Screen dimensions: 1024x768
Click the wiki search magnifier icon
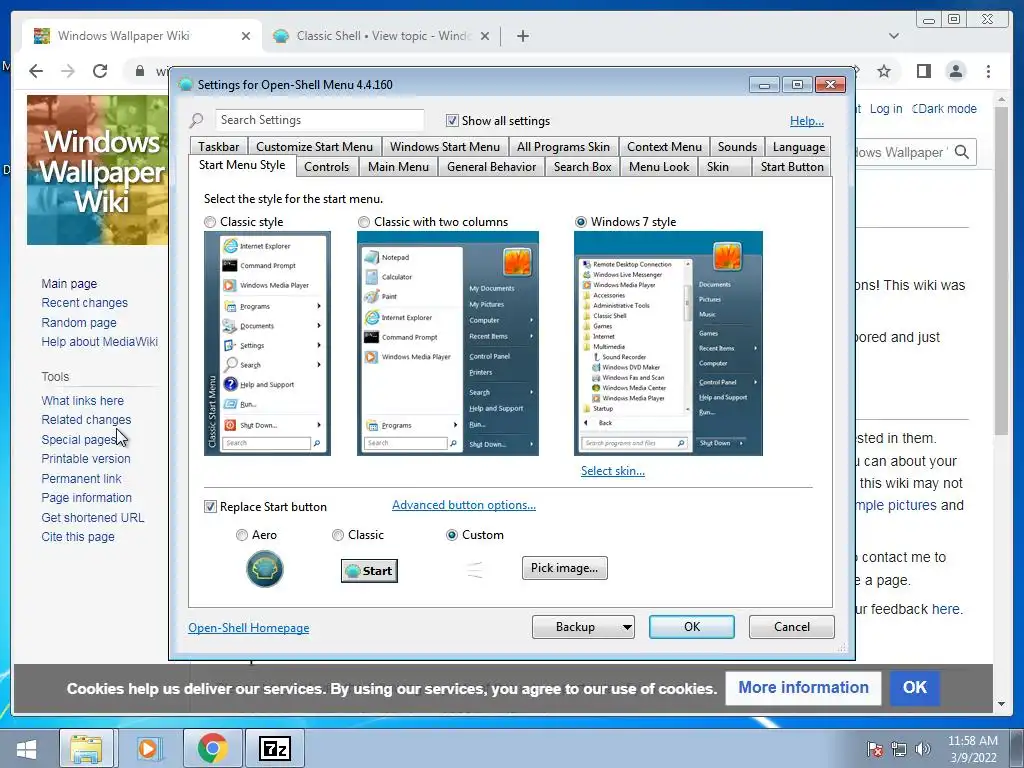(961, 152)
